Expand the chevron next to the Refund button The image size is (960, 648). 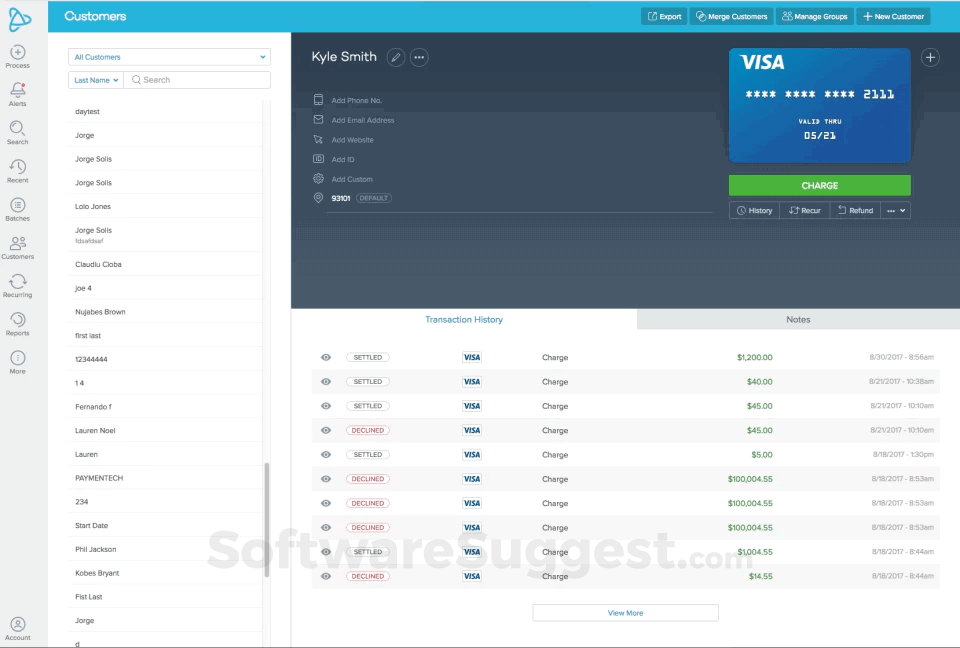tap(901, 210)
